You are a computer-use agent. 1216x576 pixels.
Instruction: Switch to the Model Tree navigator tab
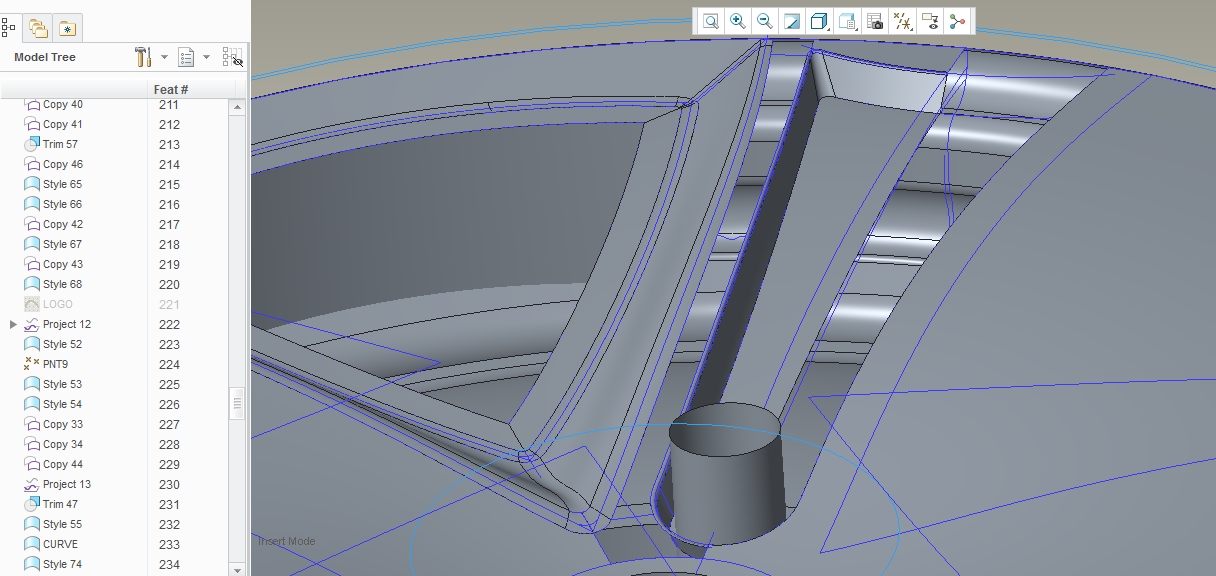(x=9, y=27)
